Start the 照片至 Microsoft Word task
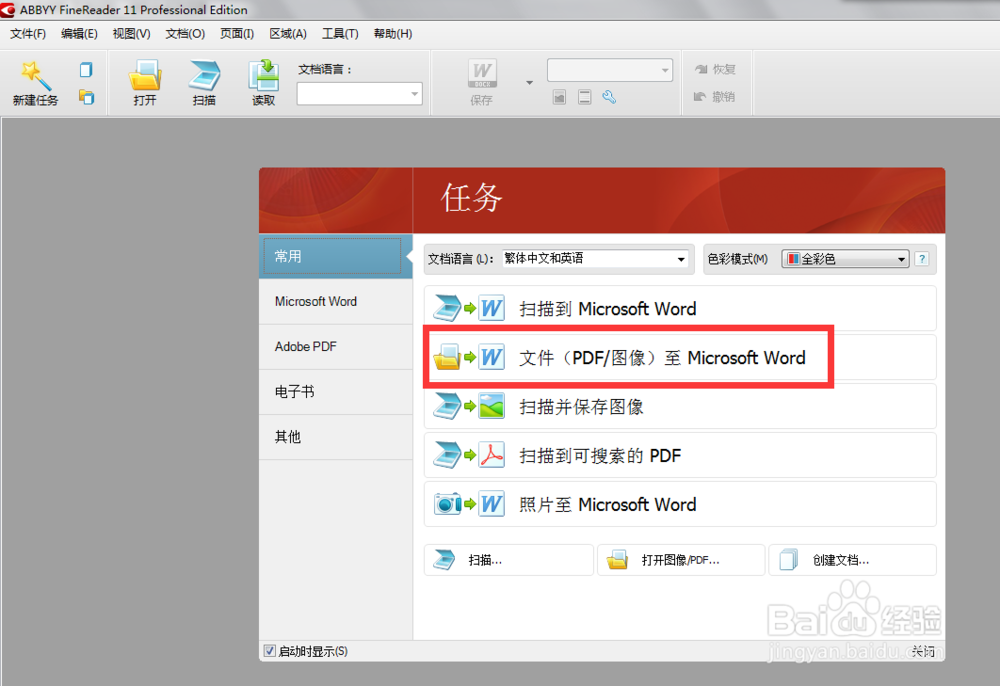The width and height of the screenshot is (1000, 686). coord(680,504)
